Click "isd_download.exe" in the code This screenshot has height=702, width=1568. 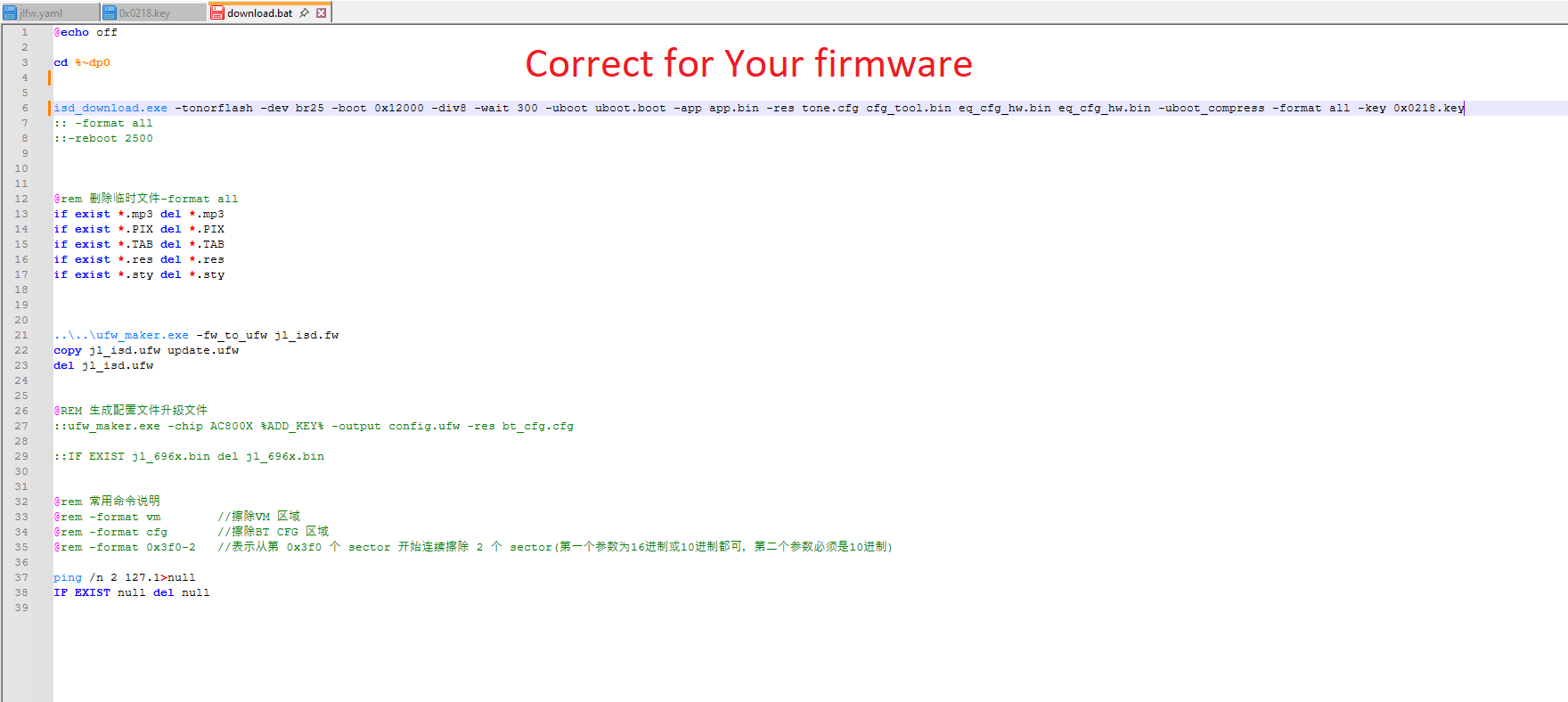click(x=110, y=108)
